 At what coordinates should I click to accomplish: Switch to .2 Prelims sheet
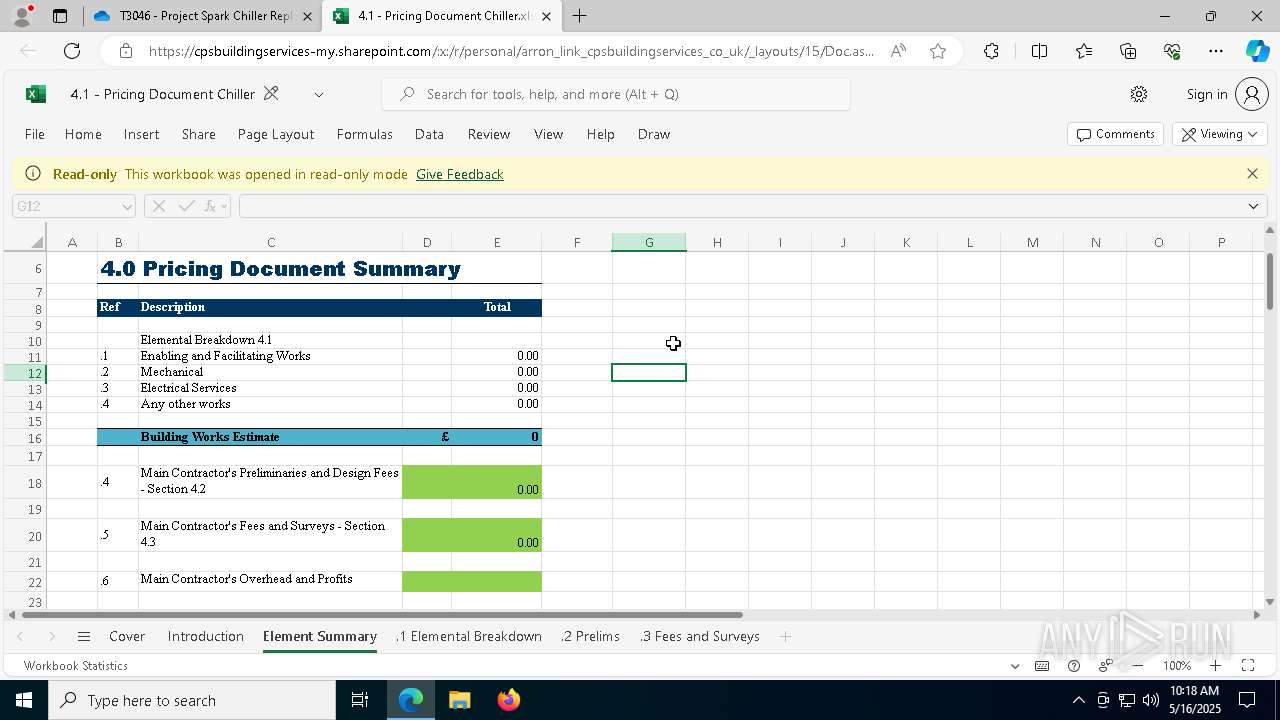tap(591, 636)
